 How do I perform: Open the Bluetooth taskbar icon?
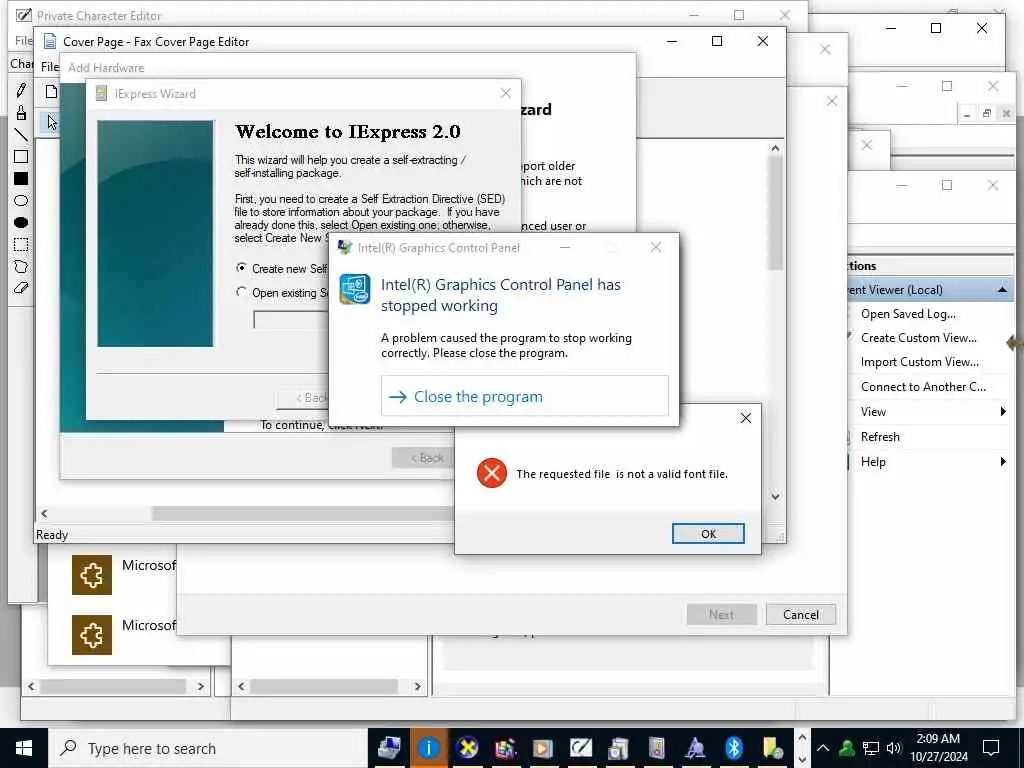pyautogui.click(x=734, y=748)
